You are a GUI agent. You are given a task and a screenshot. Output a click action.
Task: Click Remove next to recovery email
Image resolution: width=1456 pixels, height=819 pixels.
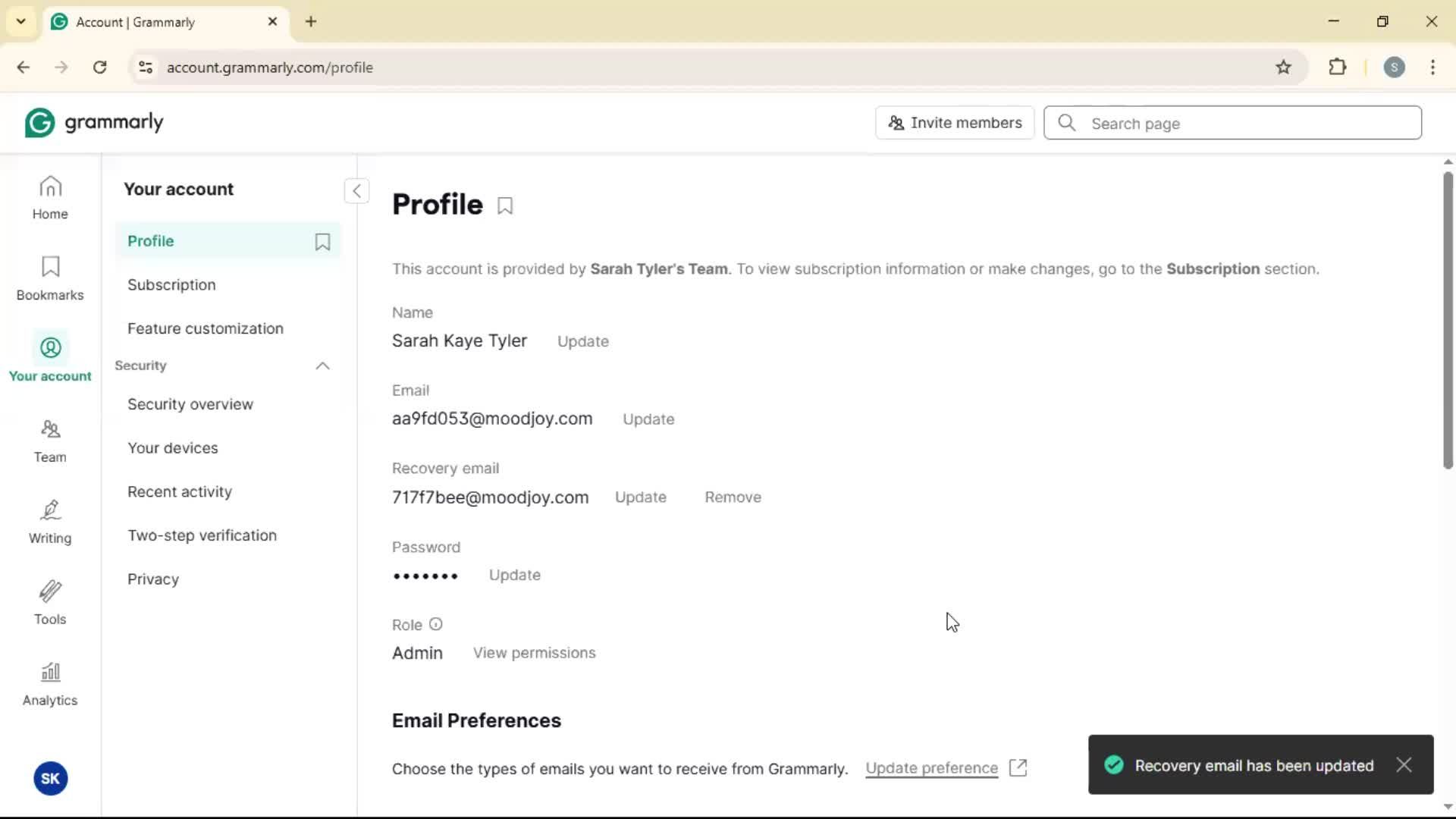(733, 497)
